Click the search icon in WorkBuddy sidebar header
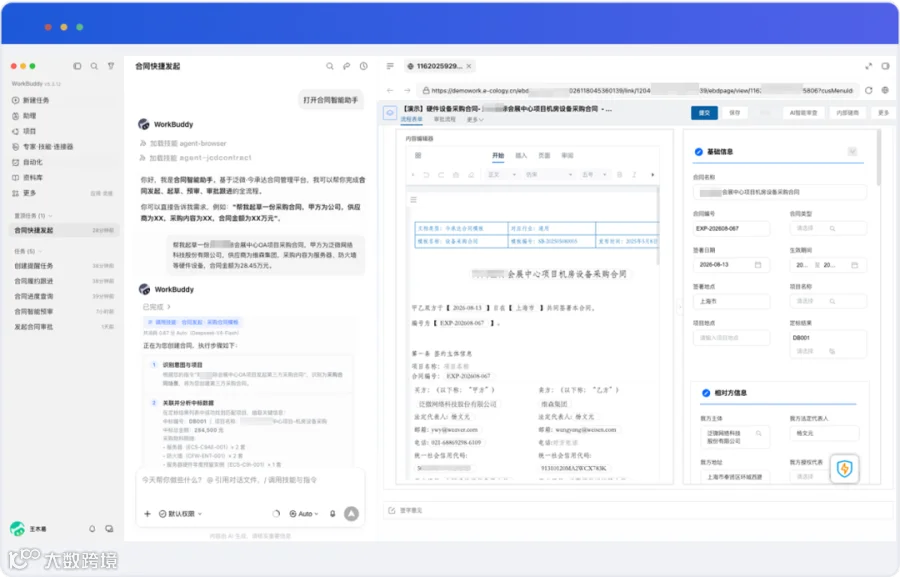This screenshot has width=900, height=577. tap(94, 66)
